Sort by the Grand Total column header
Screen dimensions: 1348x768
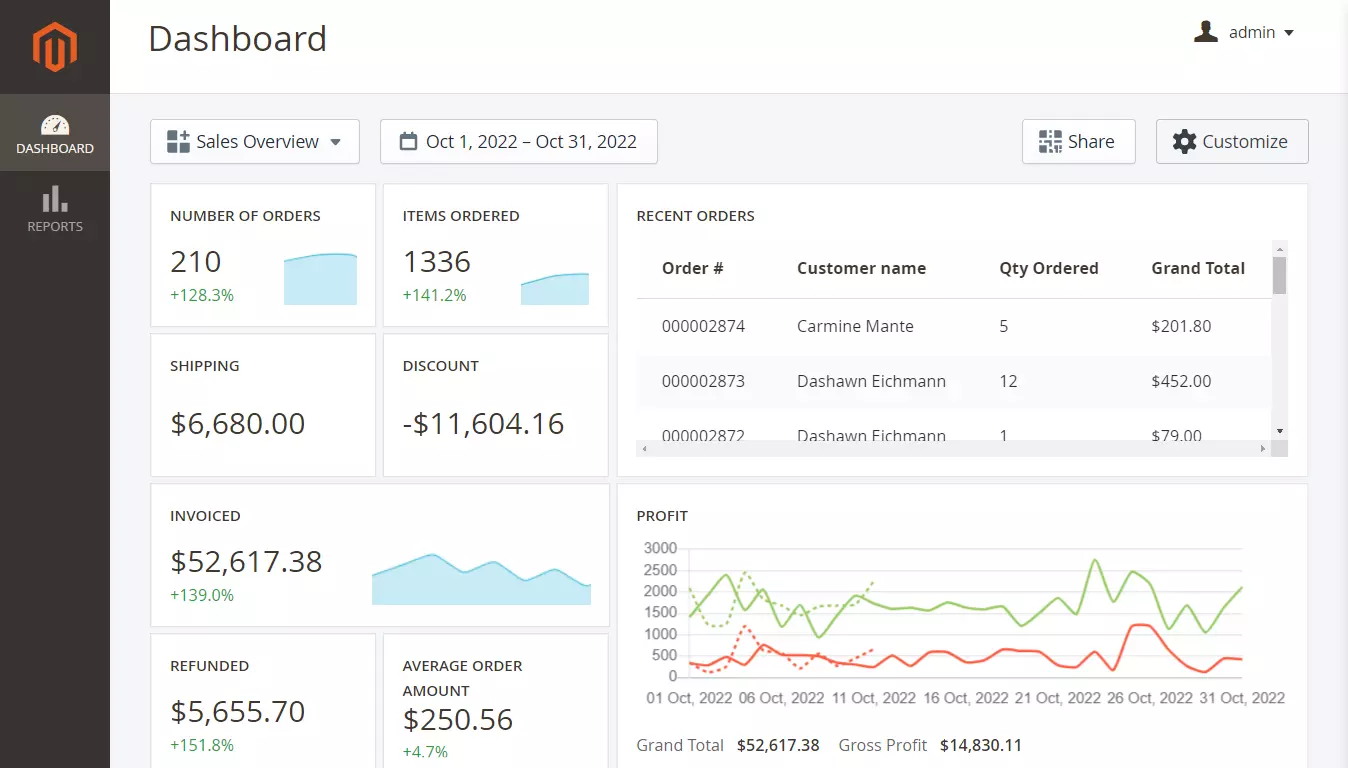tap(1197, 268)
